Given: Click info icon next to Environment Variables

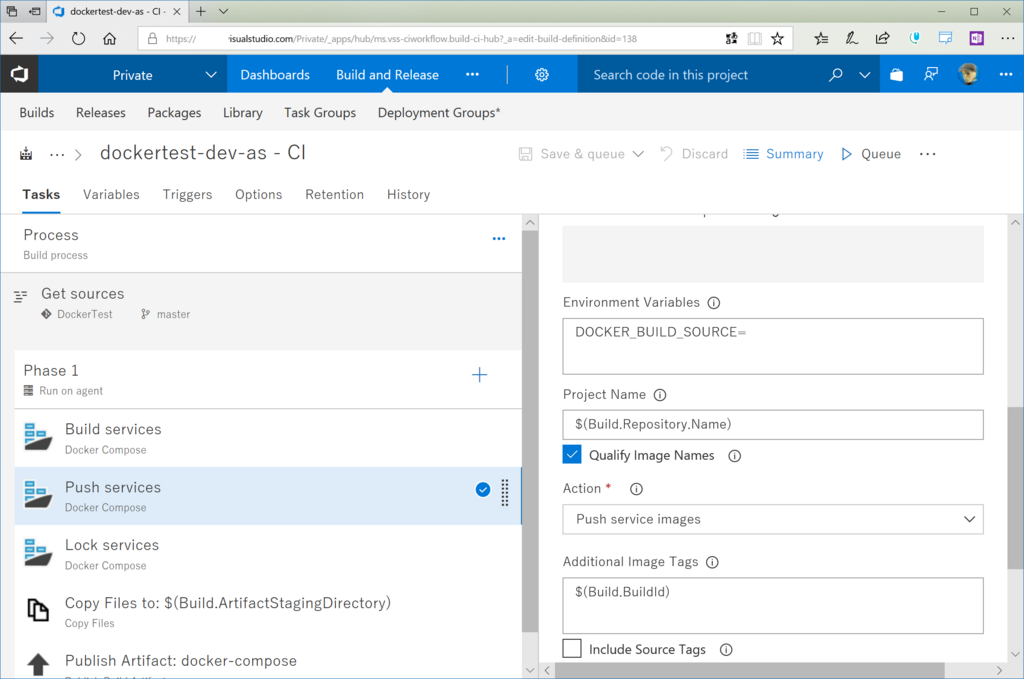Looking at the screenshot, I should pos(714,302).
